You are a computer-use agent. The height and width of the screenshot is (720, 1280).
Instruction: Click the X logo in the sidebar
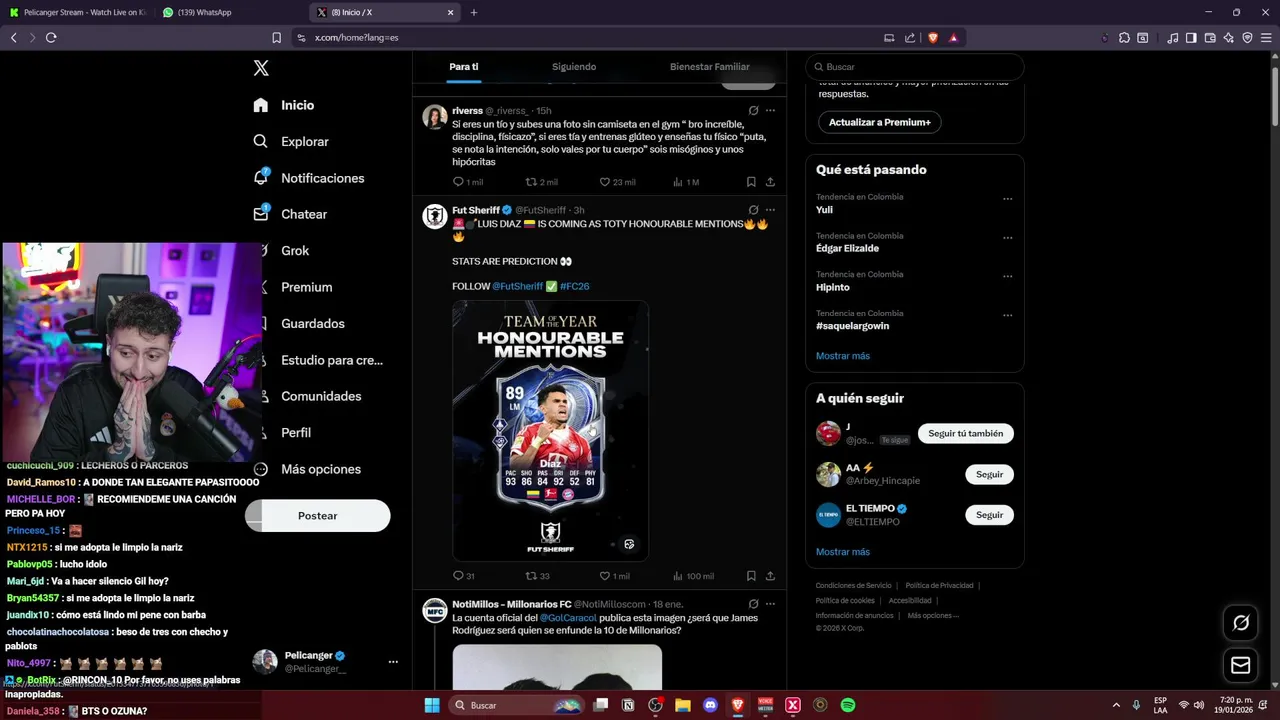point(261,68)
